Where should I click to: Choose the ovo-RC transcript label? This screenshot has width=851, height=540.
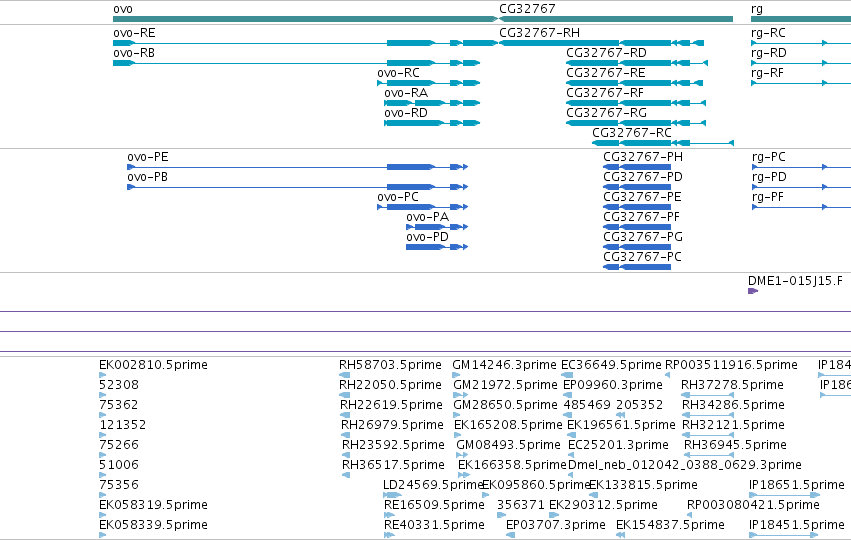398,73
